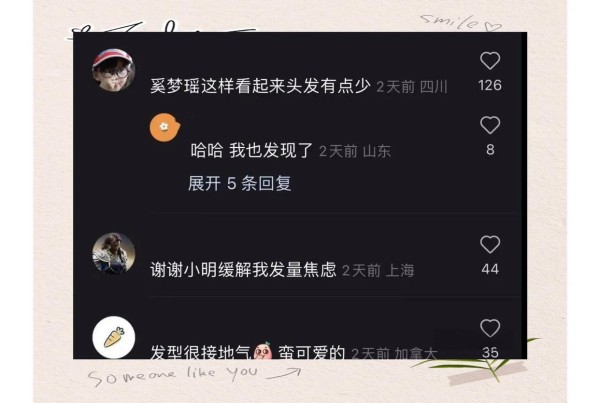This screenshot has width=600, height=403.
Task: Reply to comment '哈哈 我也发现了'
Action: pos(252,150)
